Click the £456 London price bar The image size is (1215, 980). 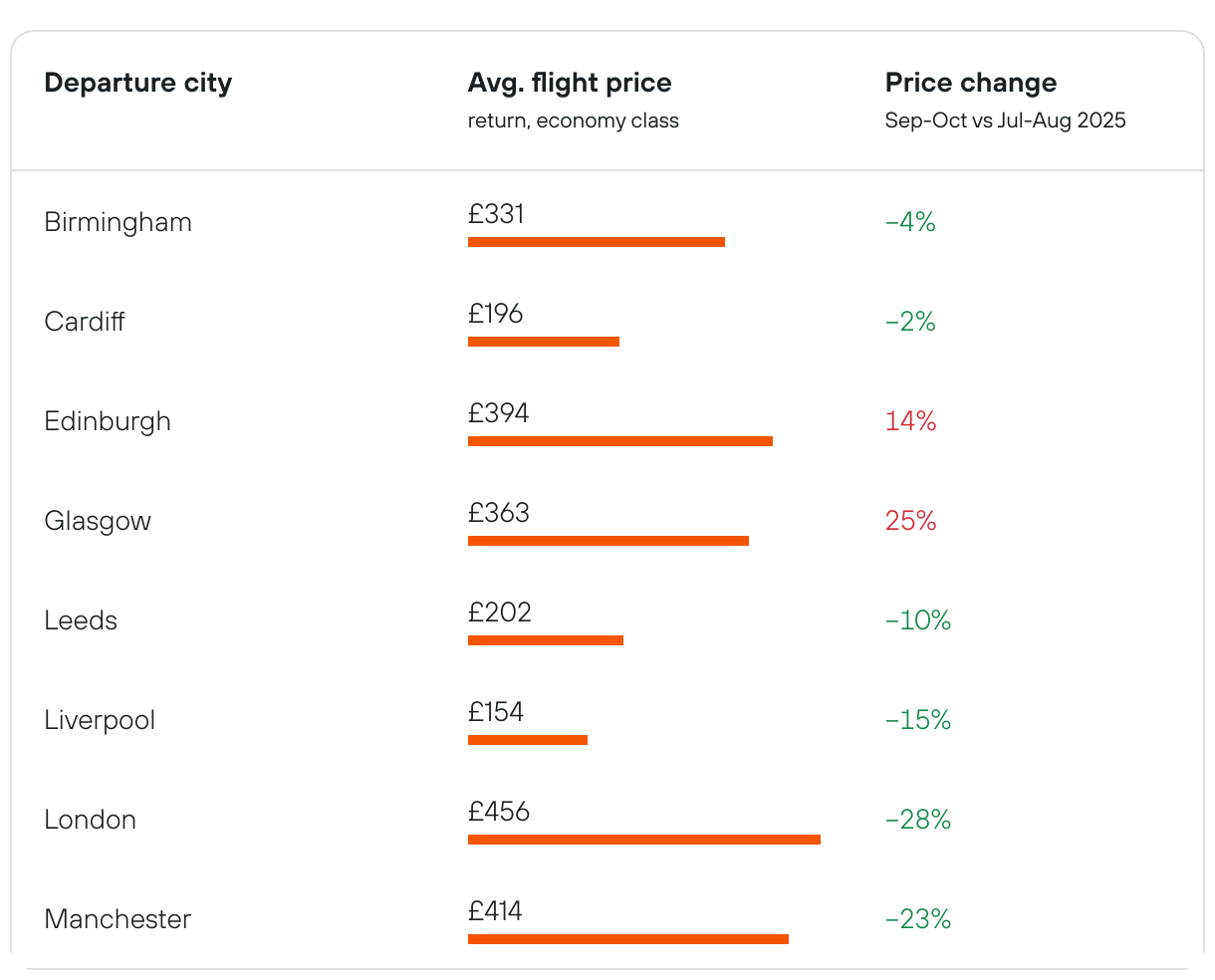coord(644,840)
